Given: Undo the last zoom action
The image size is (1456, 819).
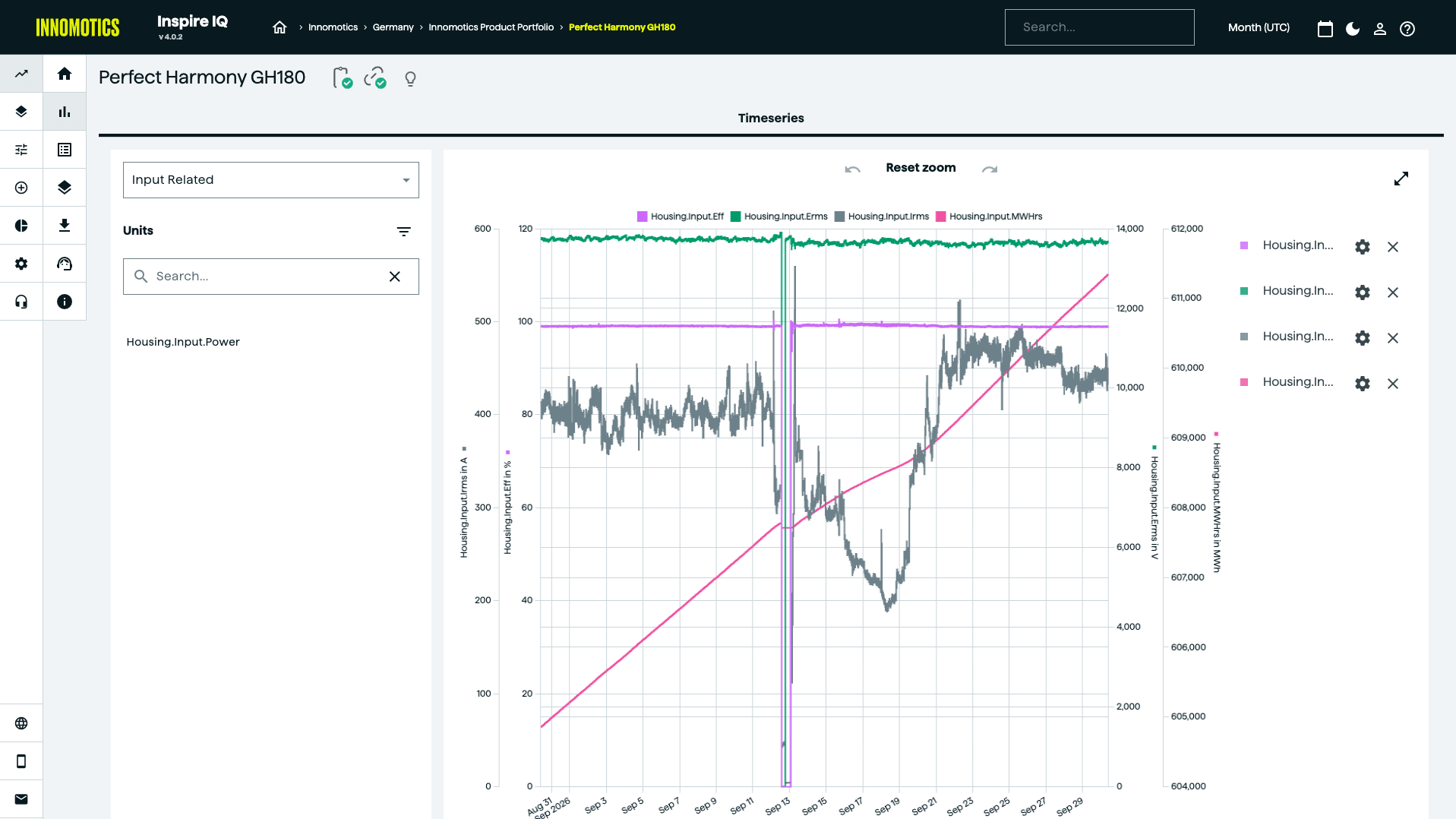Looking at the screenshot, I should click(x=853, y=169).
